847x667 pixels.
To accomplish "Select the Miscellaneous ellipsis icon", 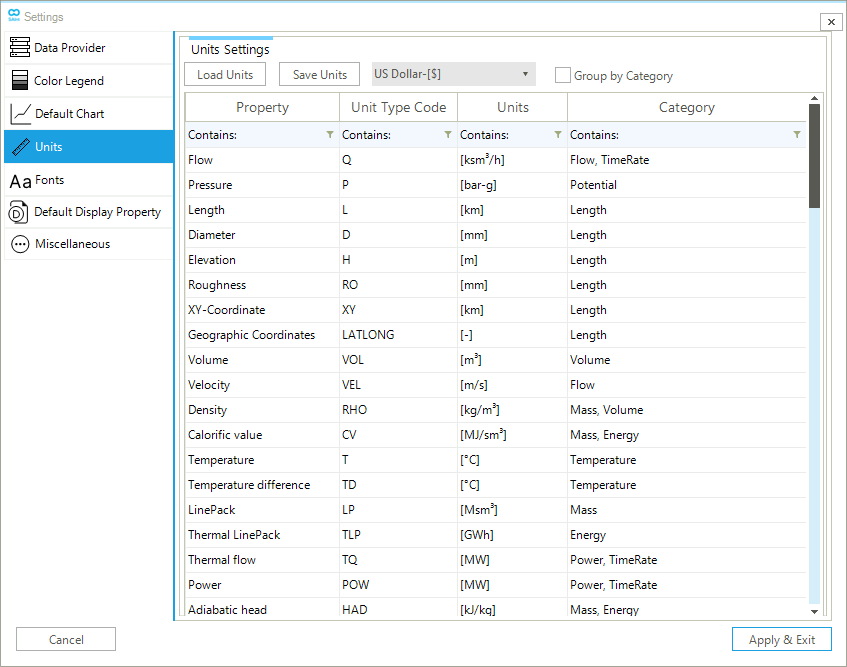I will (x=20, y=244).
